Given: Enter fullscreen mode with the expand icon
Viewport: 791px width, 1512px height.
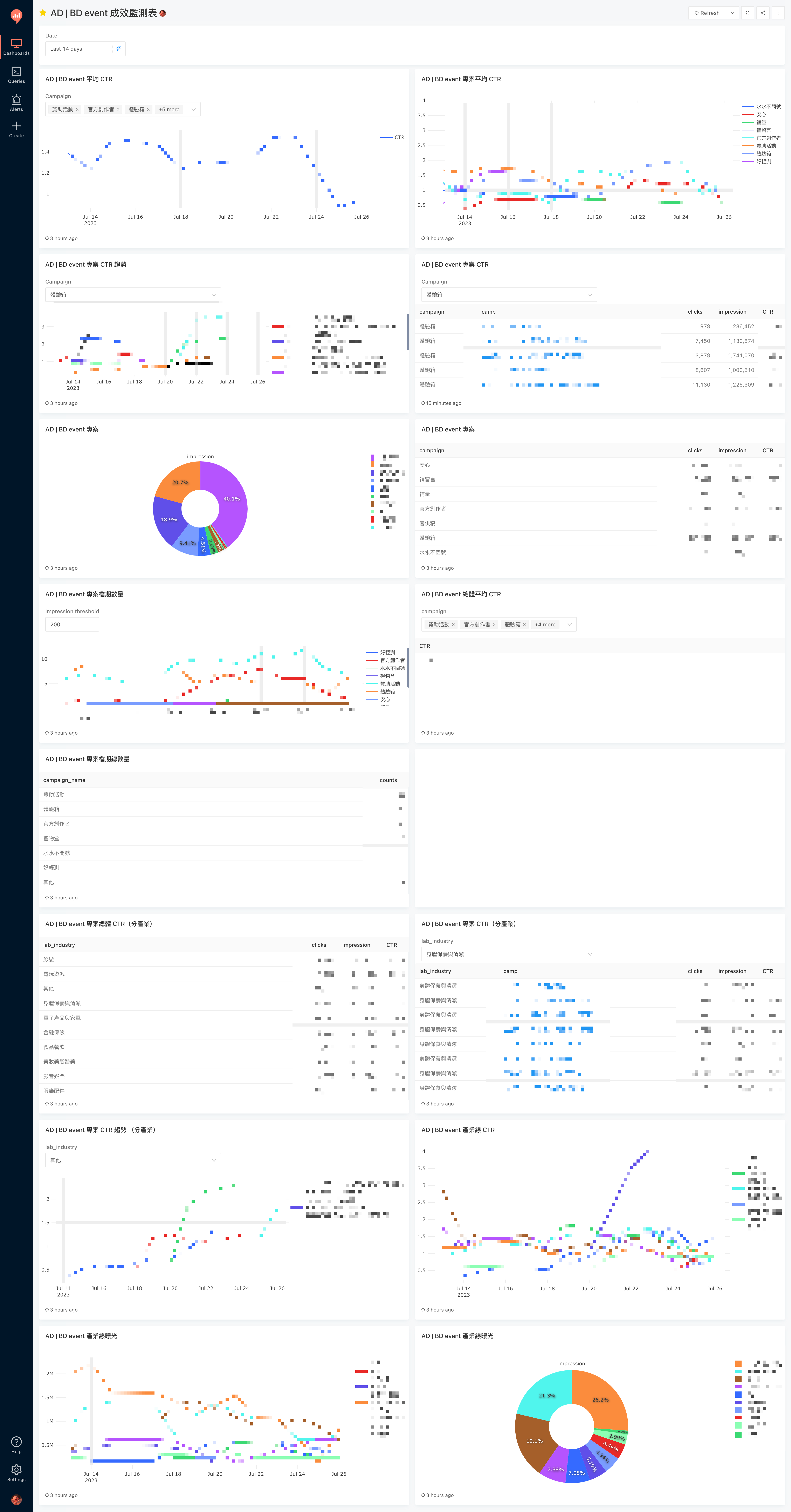Looking at the screenshot, I should tap(748, 13).
